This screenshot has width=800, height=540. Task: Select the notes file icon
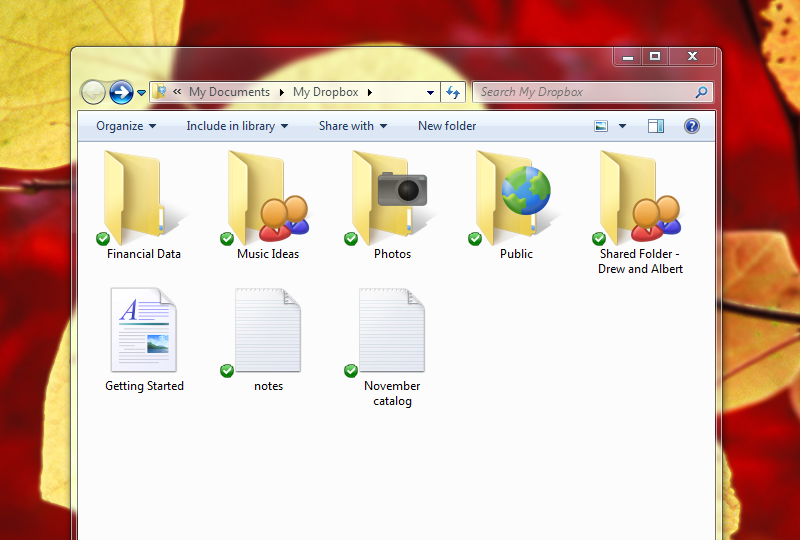[267, 330]
